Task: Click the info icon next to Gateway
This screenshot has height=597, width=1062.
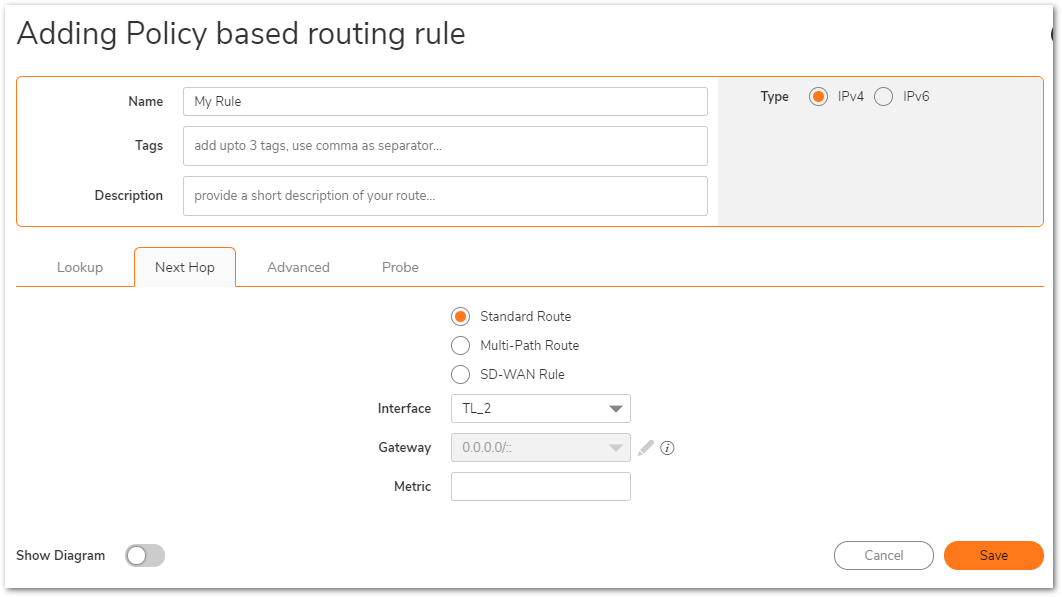Action: point(667,448)
